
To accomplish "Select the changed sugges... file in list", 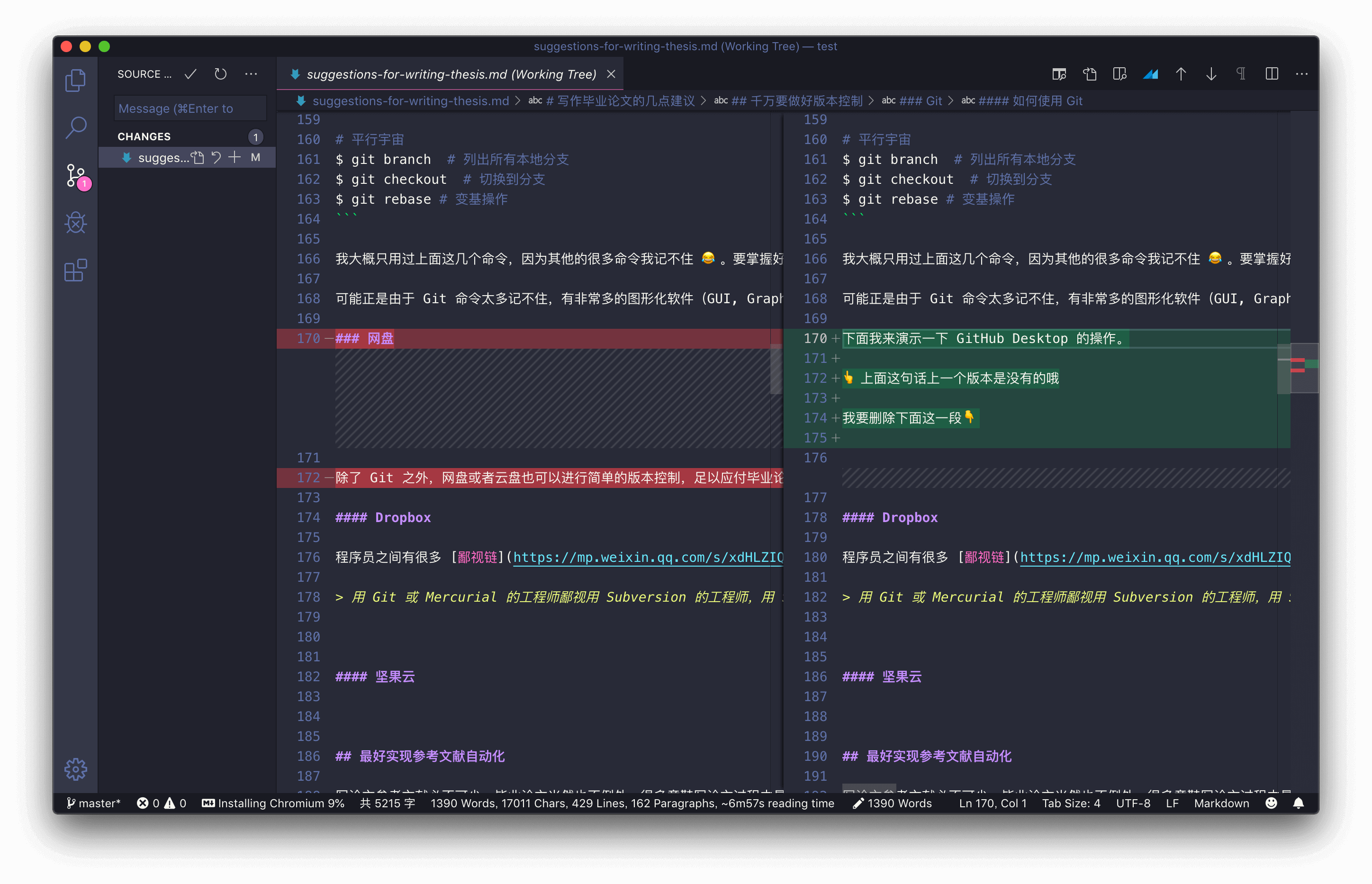I will pyautogui.click(x=187, y=157).
